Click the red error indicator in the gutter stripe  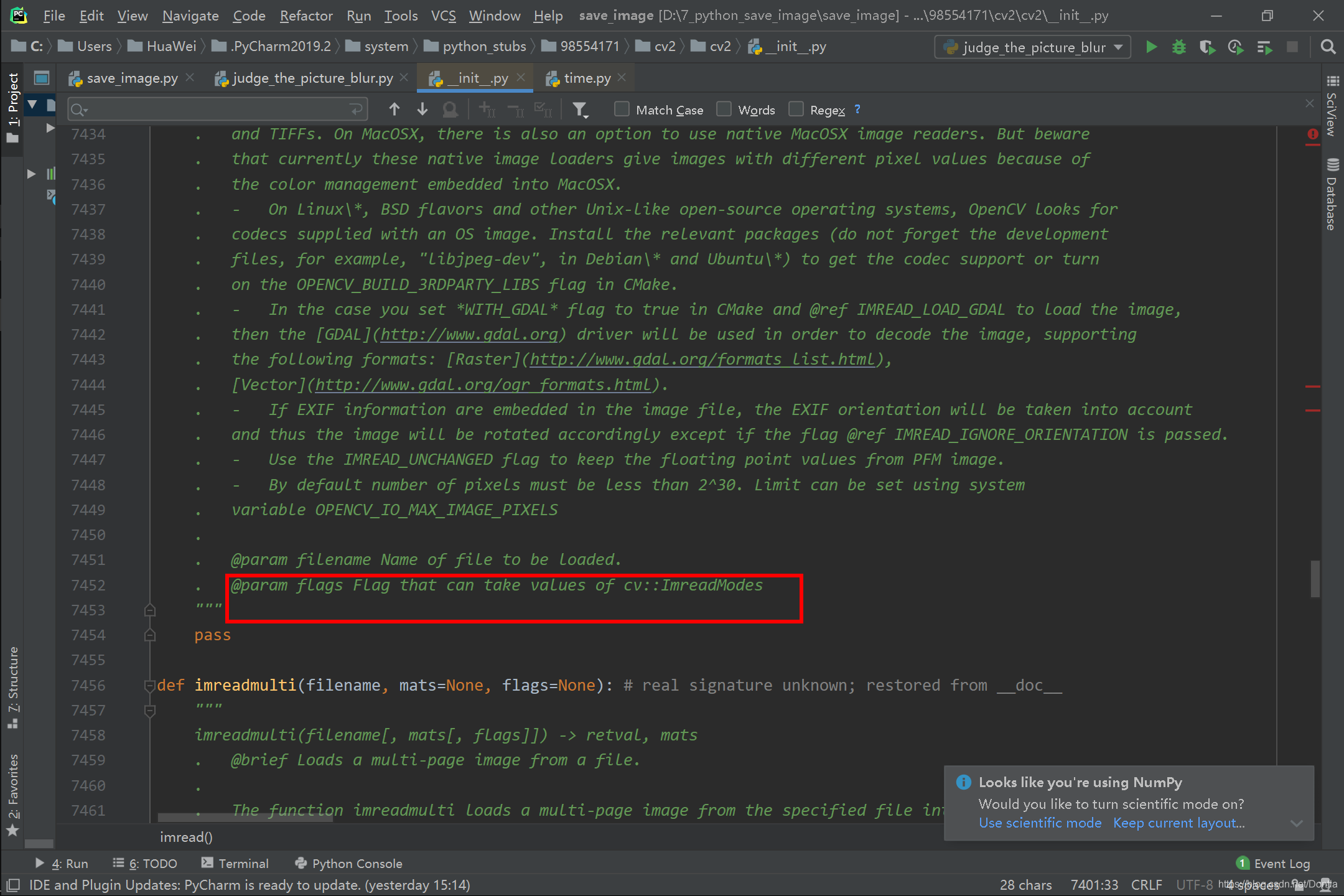coord(1313,134)
